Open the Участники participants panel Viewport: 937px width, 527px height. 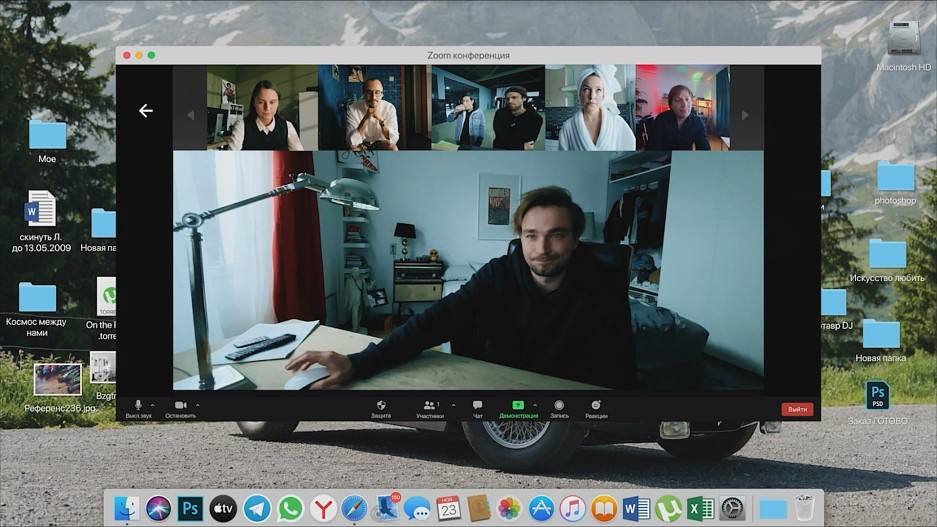point(430,406)
